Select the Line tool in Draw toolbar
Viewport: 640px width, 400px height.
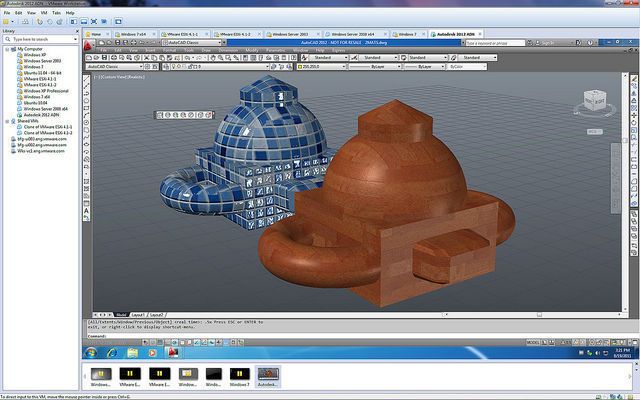click(87, 79)
